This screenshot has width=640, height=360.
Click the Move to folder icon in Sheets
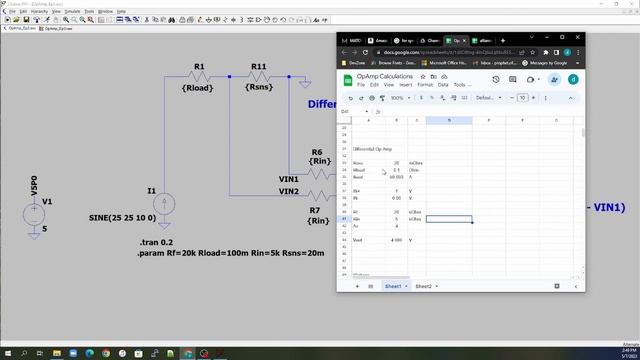(x=433, y=76)
